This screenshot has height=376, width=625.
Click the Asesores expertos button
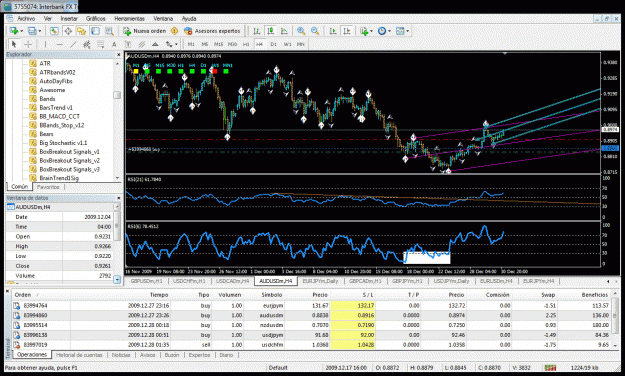click(x=212, y=31)
